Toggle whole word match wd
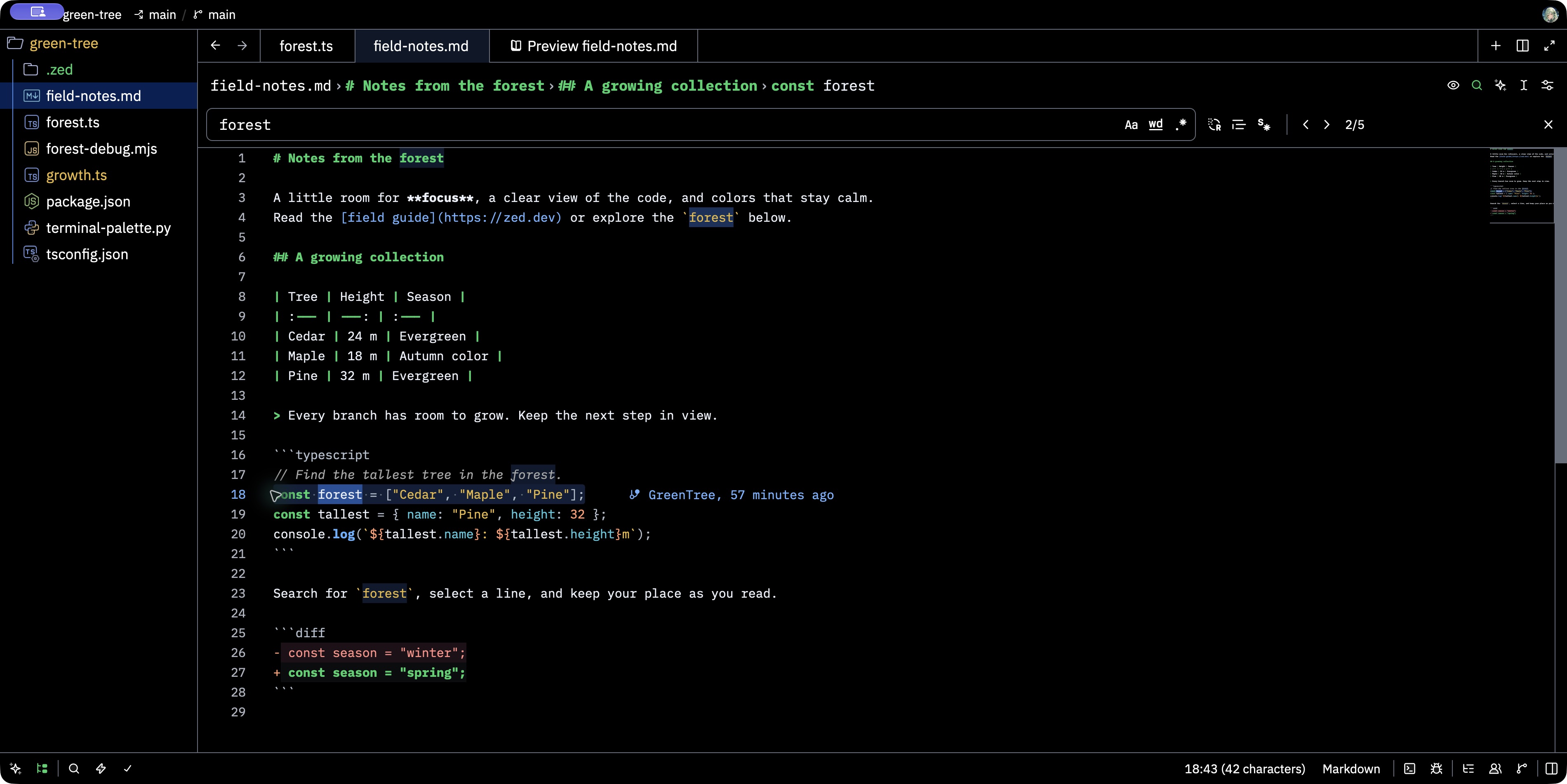This screenshot has width=1567, height=784. pyautogui.click(x=1156, y=124)
